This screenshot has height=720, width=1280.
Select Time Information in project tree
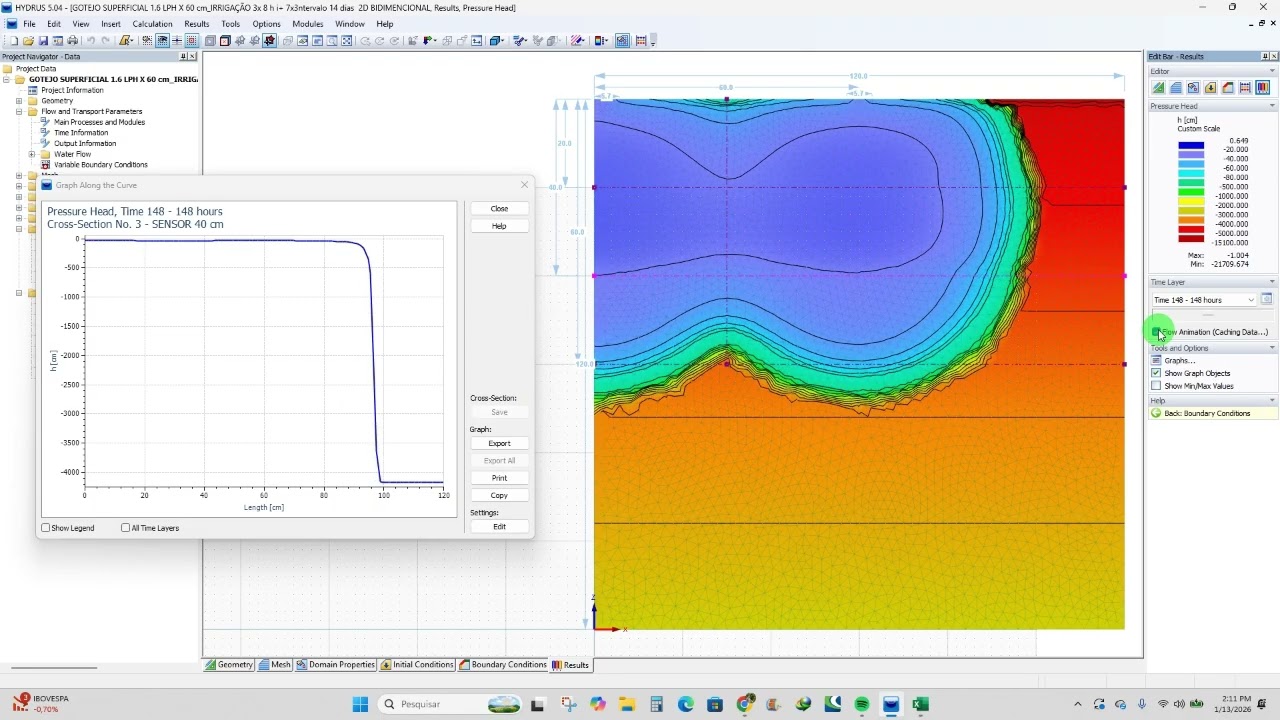tap(81, 133)
